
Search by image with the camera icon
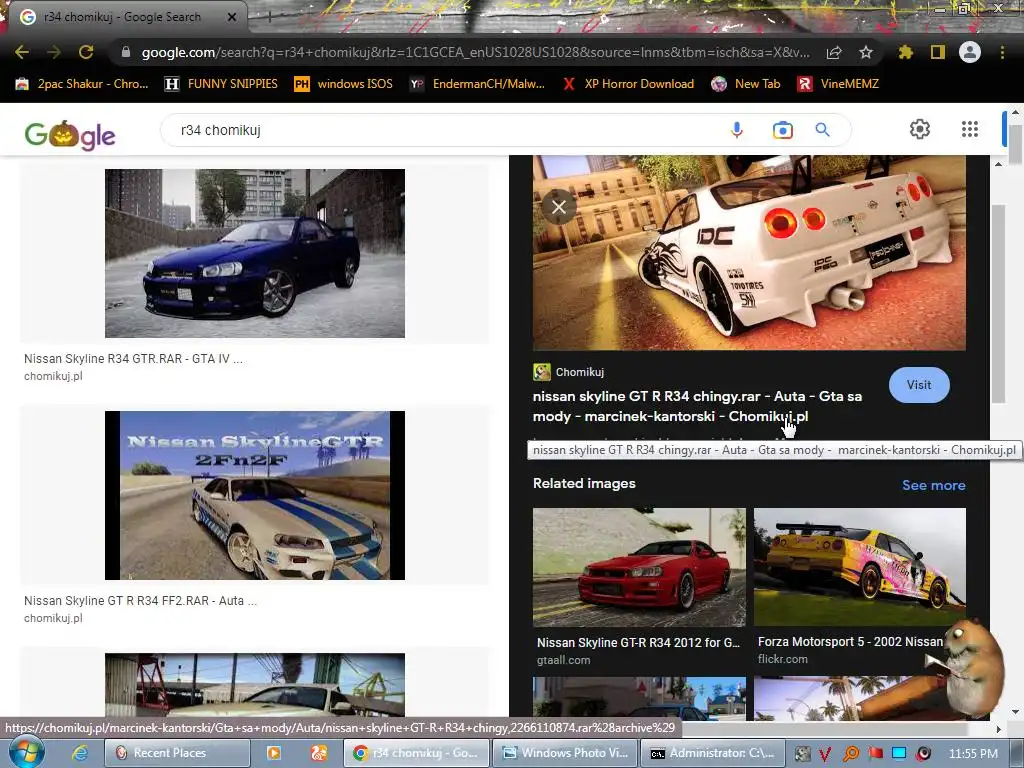[782, 130]
